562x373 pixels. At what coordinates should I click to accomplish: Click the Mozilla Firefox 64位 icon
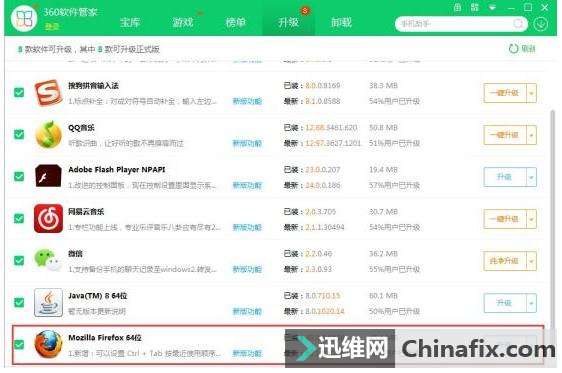48,344
